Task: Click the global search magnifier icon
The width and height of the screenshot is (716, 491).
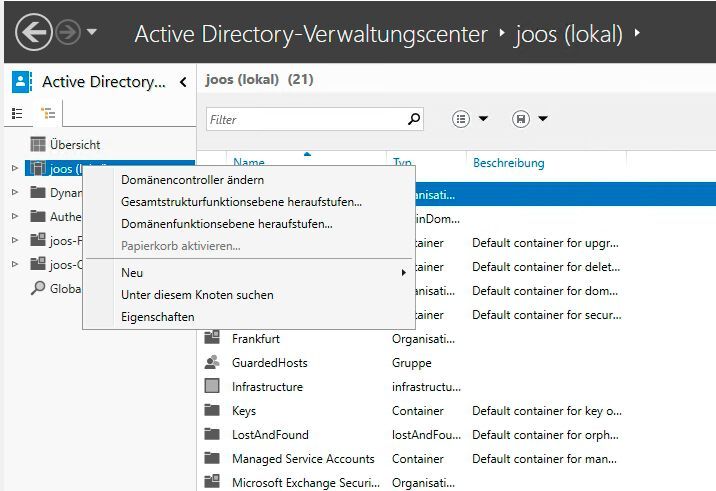Action: (x=38, y=288)
